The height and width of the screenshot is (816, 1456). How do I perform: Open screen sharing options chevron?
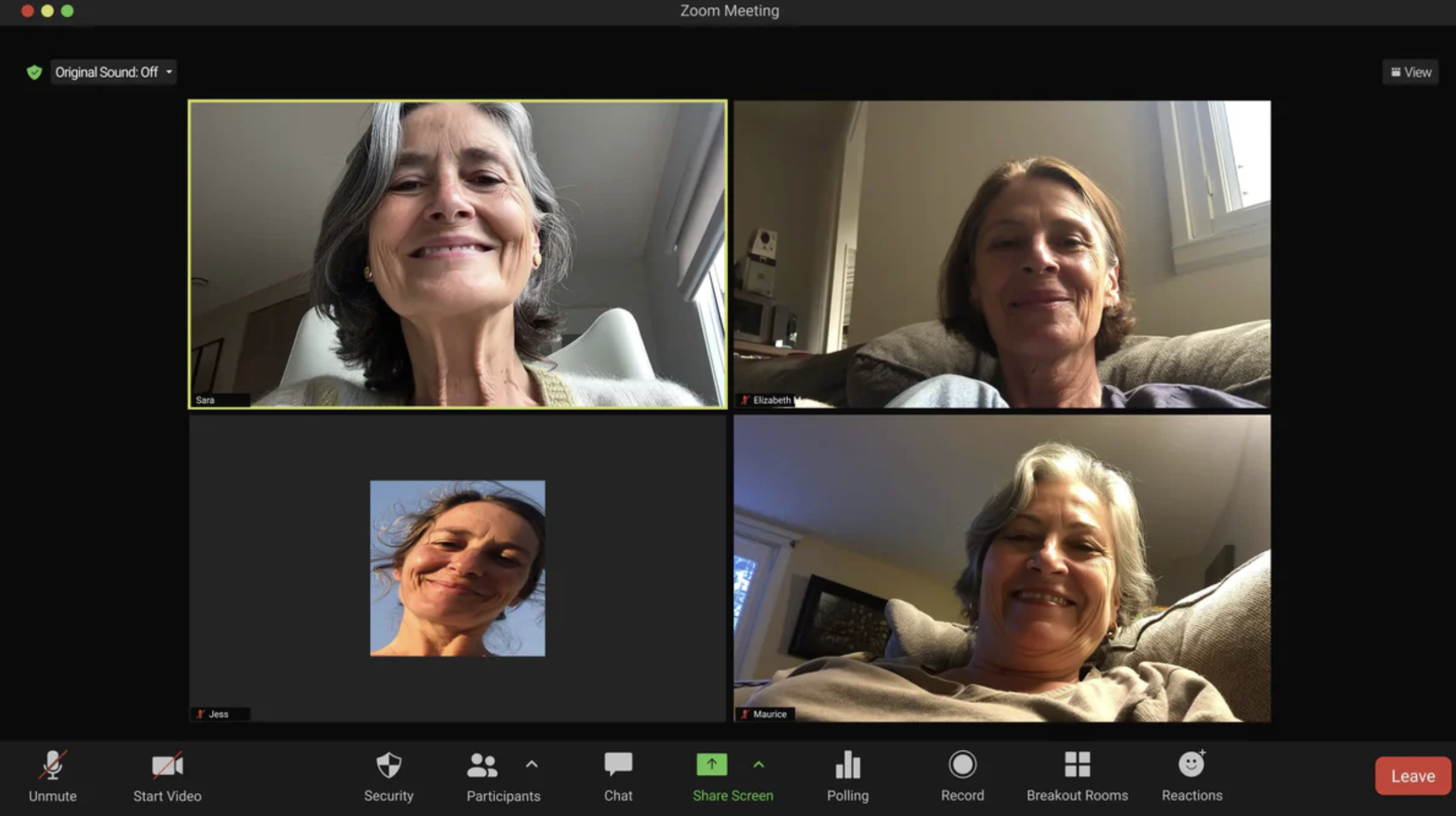pos(759,764)
